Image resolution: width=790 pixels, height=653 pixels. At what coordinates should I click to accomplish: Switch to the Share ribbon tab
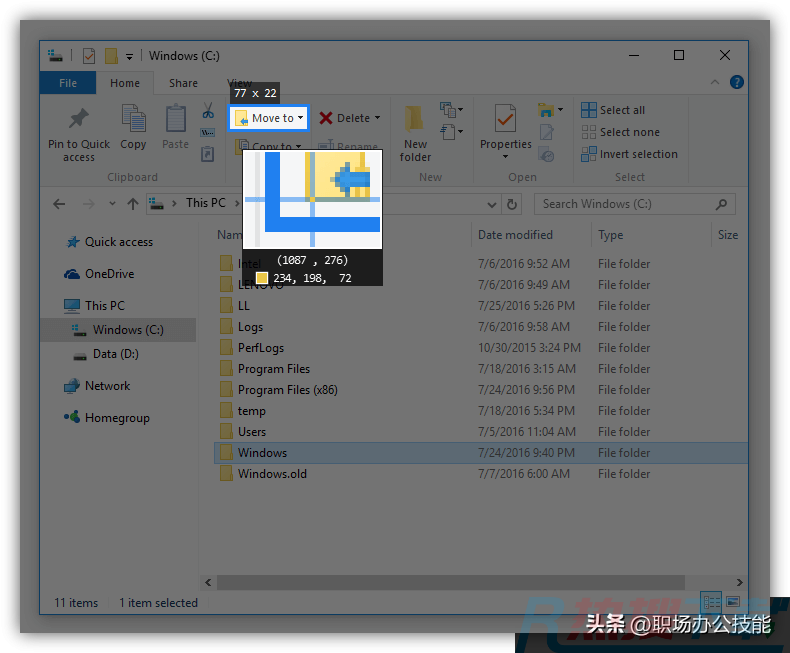point(183,83)
